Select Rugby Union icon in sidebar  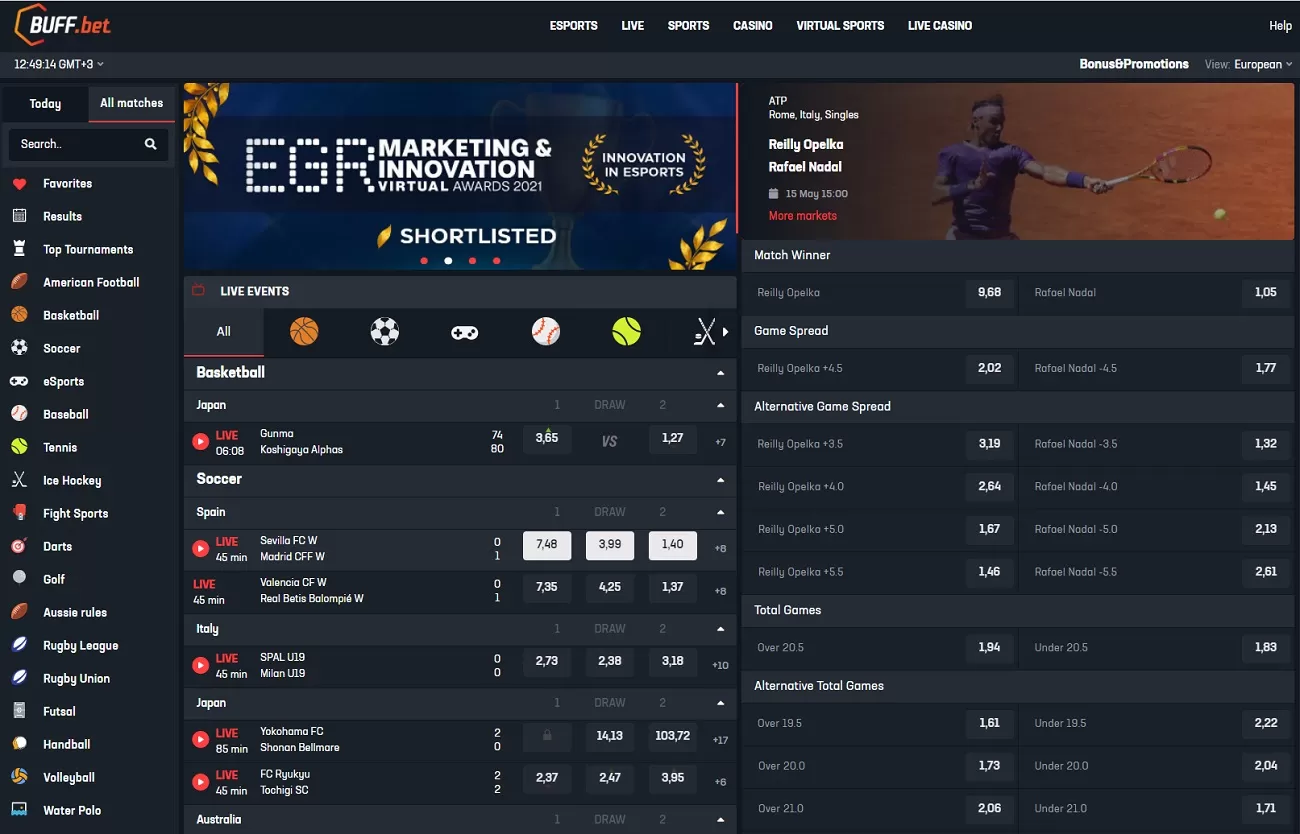pos(19,678)
